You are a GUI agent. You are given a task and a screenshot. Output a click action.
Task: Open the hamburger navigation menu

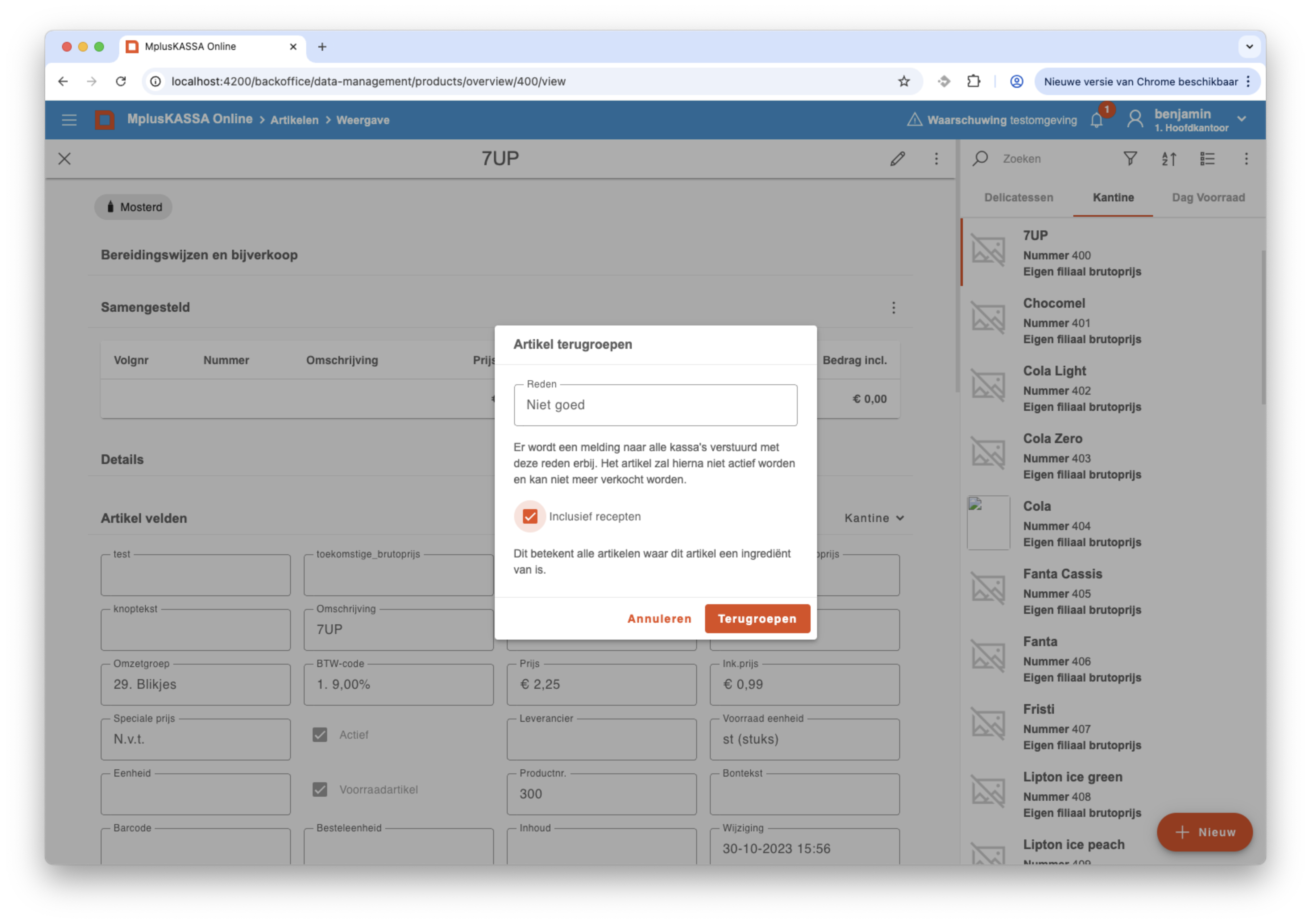pos(69,120)
